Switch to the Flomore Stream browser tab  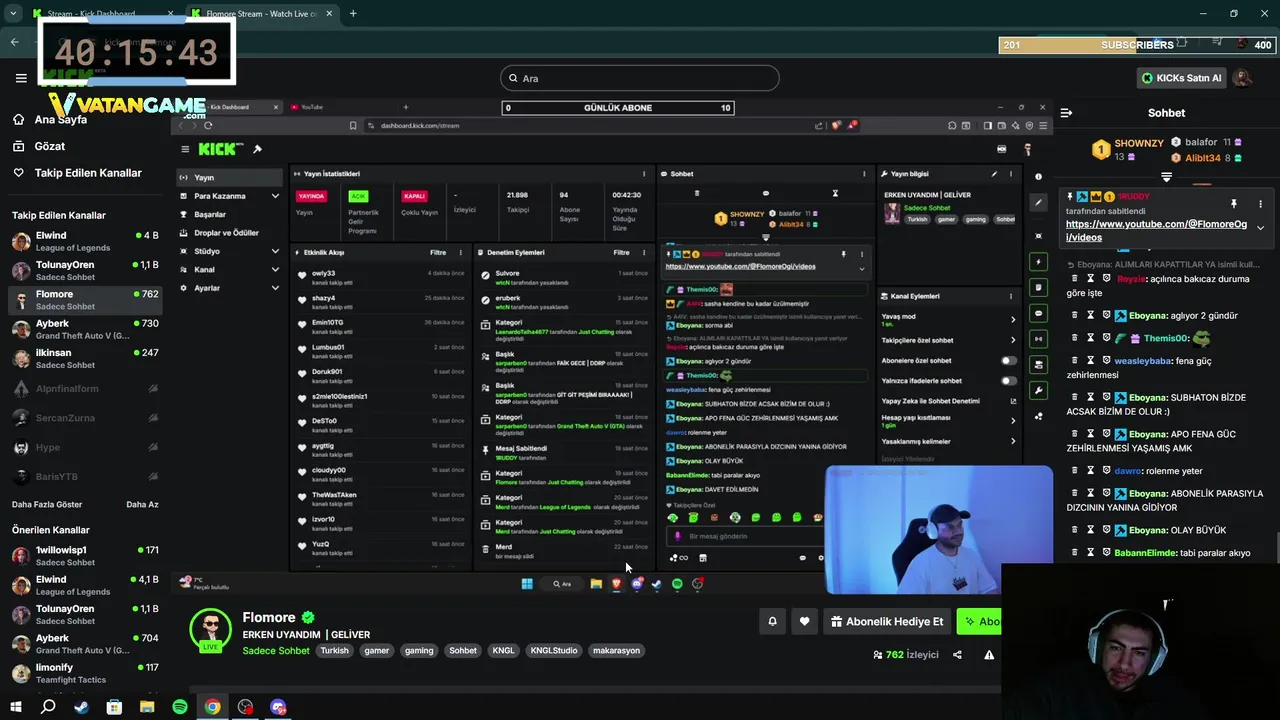pyautogui.click(x=260, y=14)
